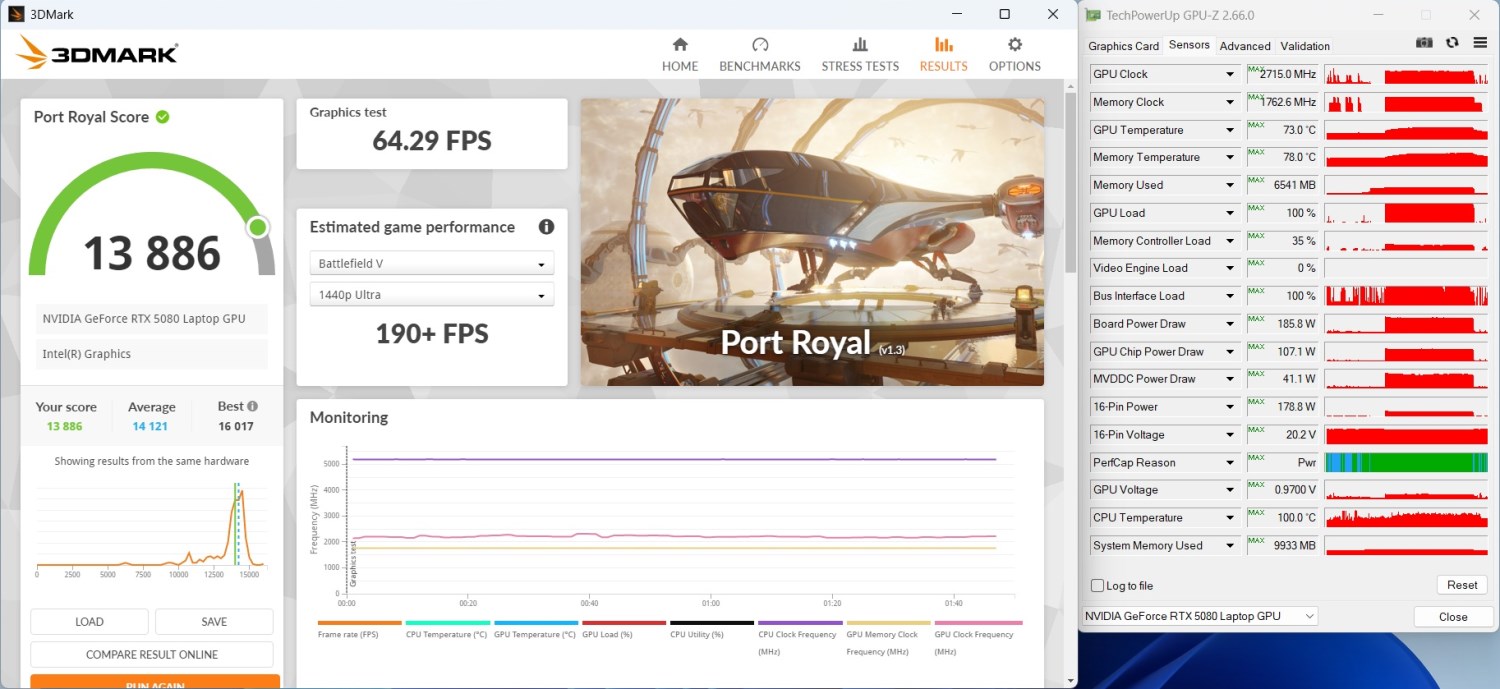Enable the Log to file checkbox
Viewport: 1500px width, 689px height.
1098,586
